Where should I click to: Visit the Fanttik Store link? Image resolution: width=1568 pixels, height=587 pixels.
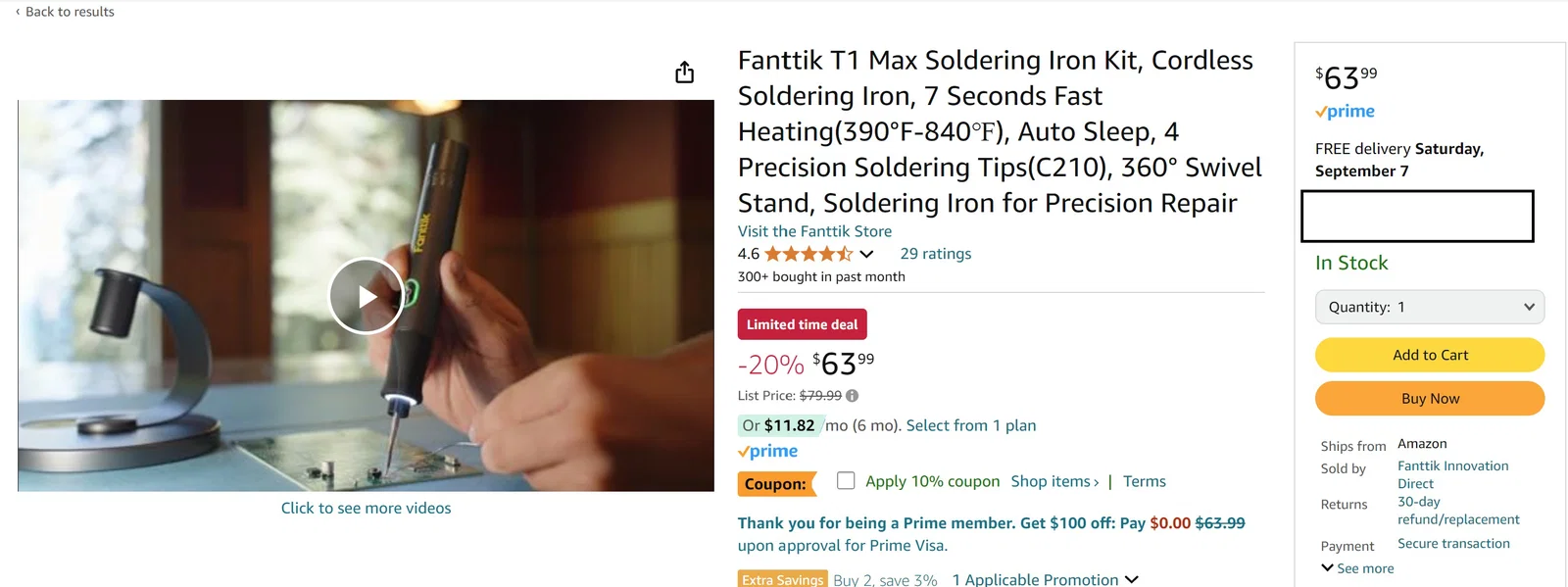(814, 231)
